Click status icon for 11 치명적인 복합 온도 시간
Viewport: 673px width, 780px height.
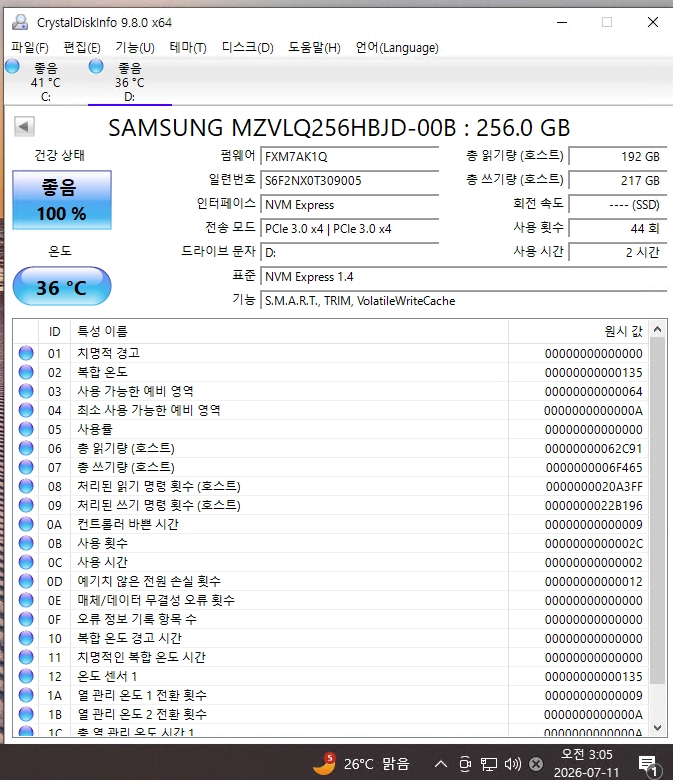pyautogui.click(x=26, y=657)
